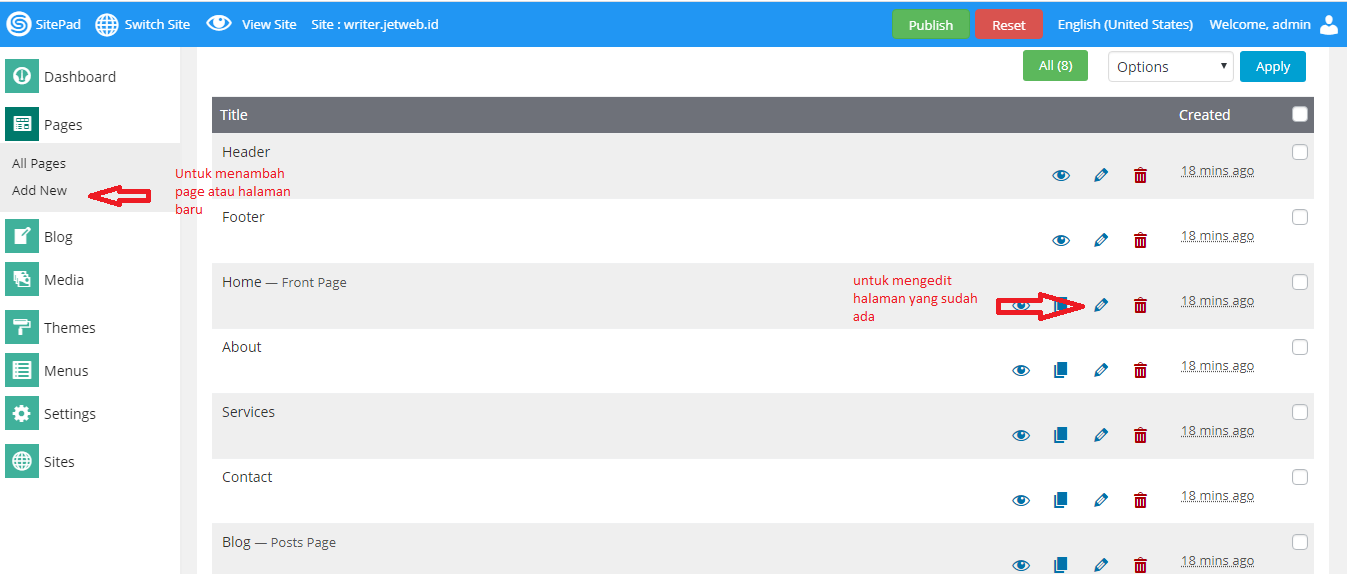Open the Themes menu label
Viewport: 1347px width, 574px height.
[70, 328]
